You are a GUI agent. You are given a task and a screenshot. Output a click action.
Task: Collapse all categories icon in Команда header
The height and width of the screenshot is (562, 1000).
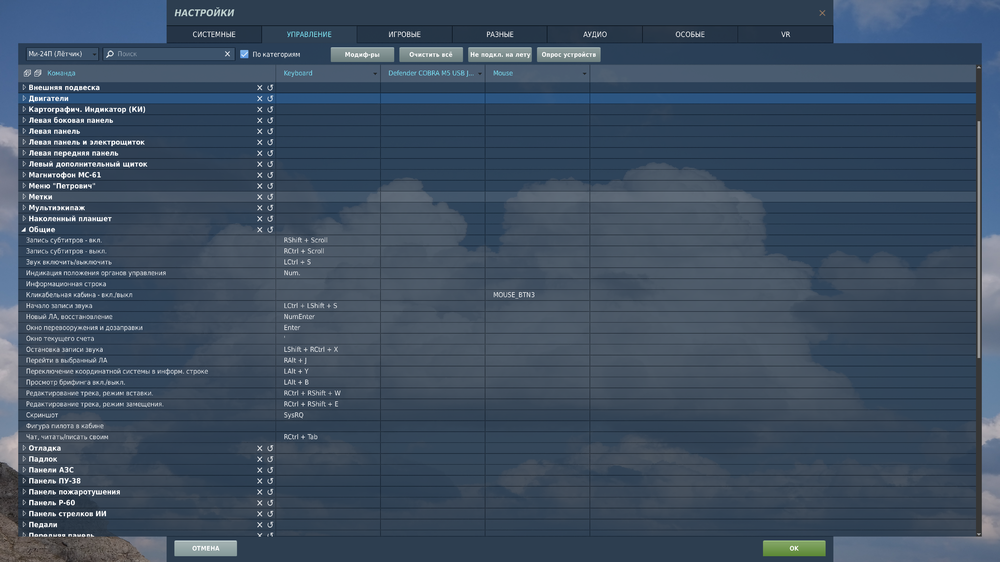pos(38,73)
